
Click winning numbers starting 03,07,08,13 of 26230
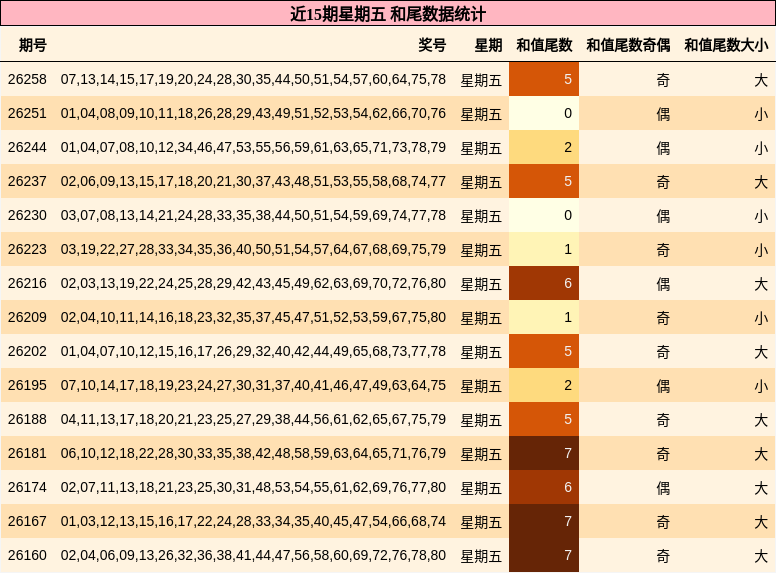(x=253, y=215)
